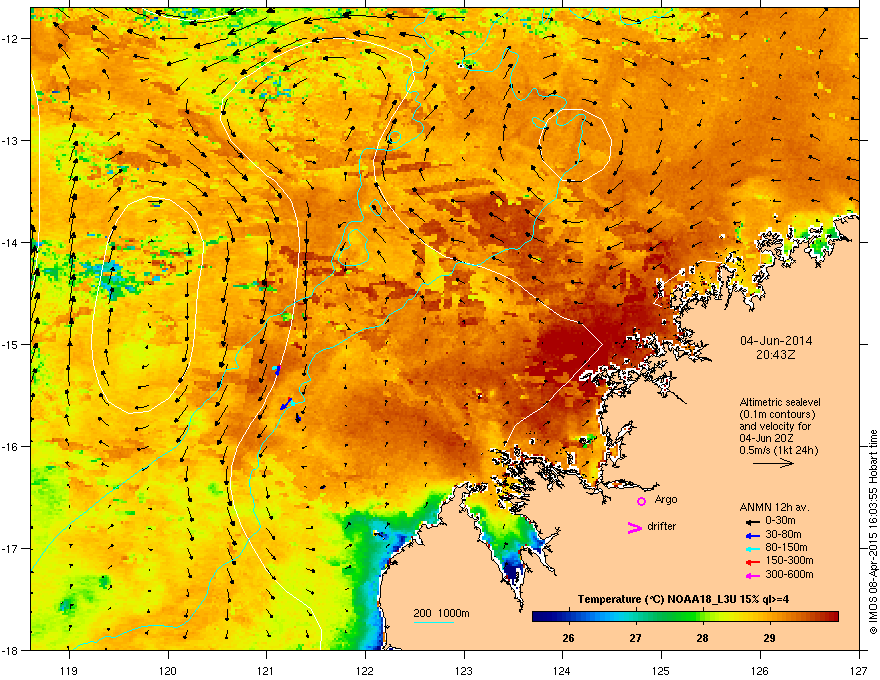Click colorbar tick label 27
Image resolution: width=880 pixels, height=680 pixels.
[635, 638]
